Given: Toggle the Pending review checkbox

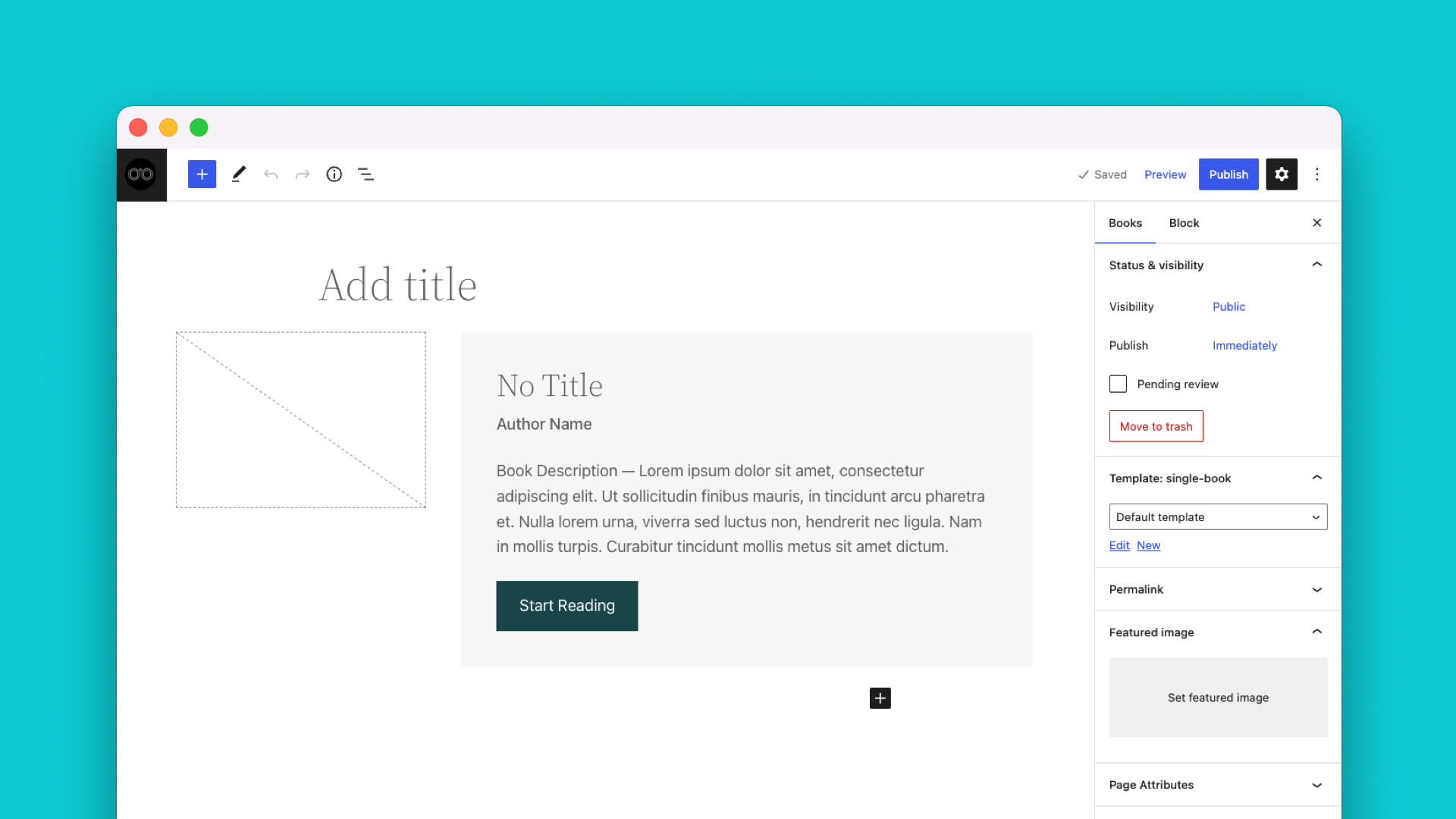Looking at the screenshot, I should click(1118, 383).
